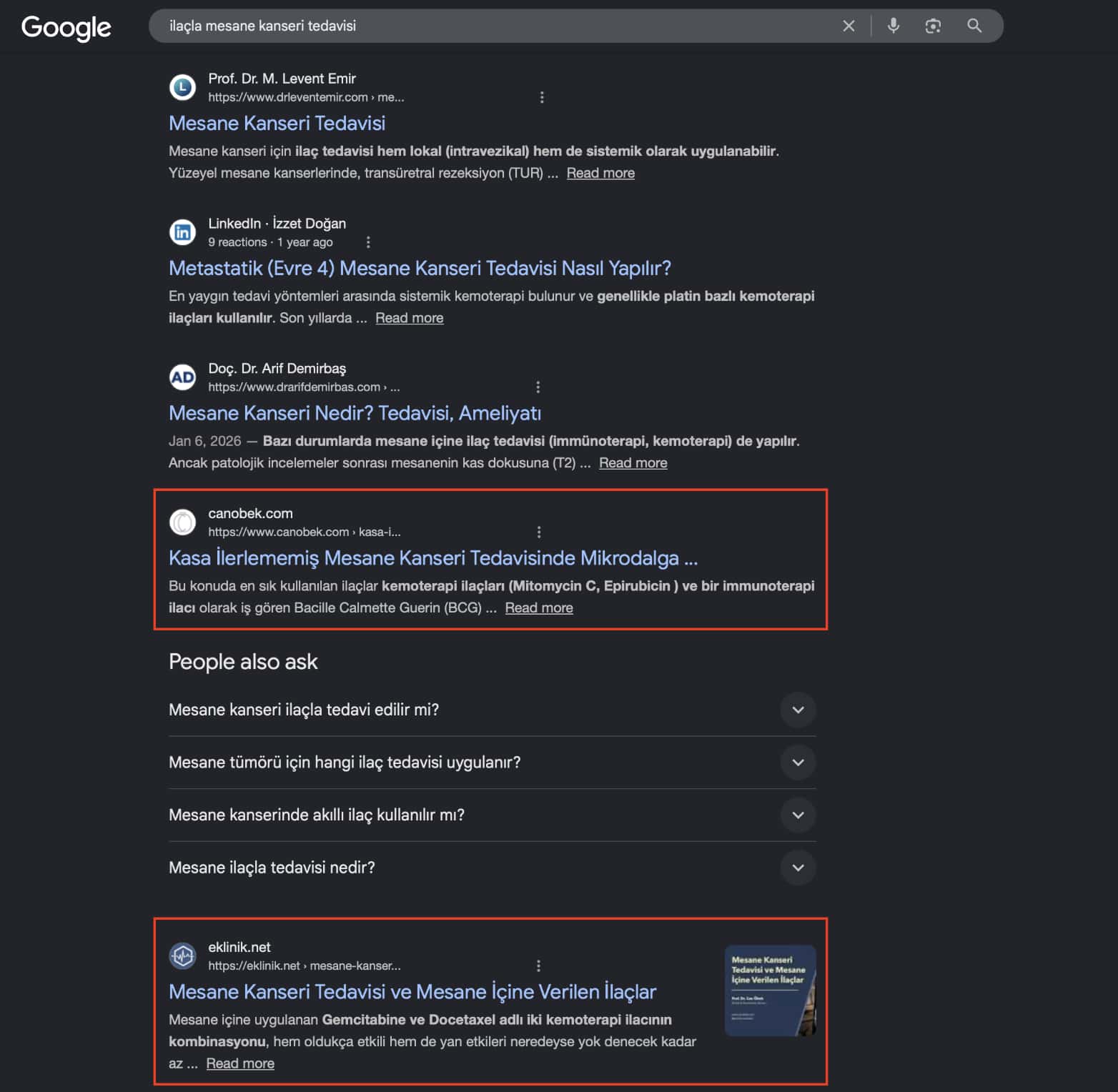This screenshot has width=1118, height=1092.
Task: Click Read more under Arif Demirbaş snippet
Action: coord(633,463)
